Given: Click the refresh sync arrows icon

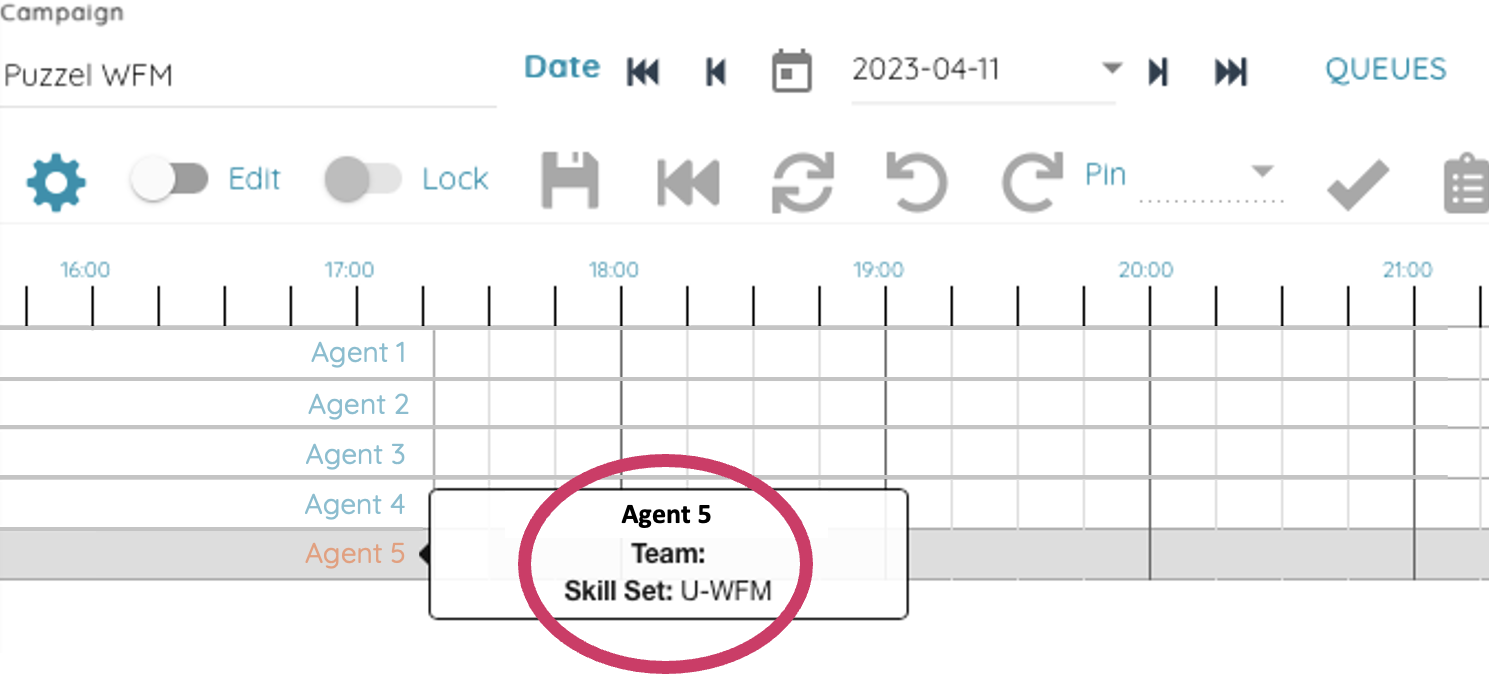Looking at the screenshot, I should 803,182.
